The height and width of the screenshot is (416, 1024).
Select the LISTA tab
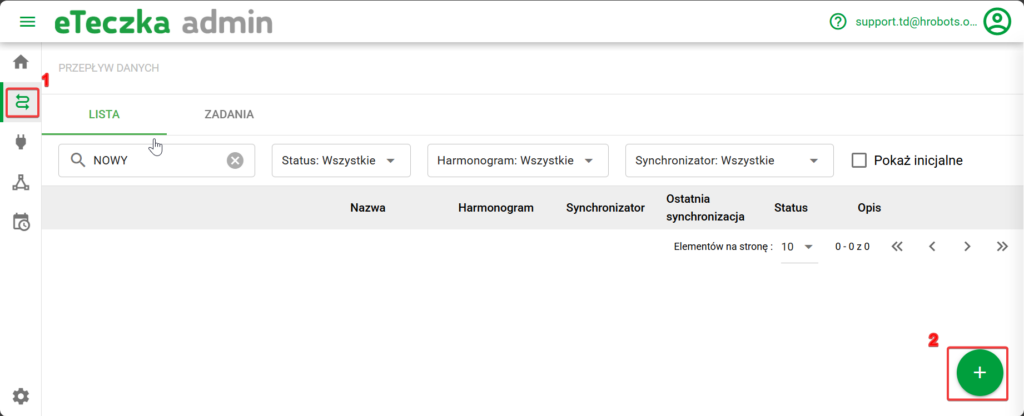(104, 114)
